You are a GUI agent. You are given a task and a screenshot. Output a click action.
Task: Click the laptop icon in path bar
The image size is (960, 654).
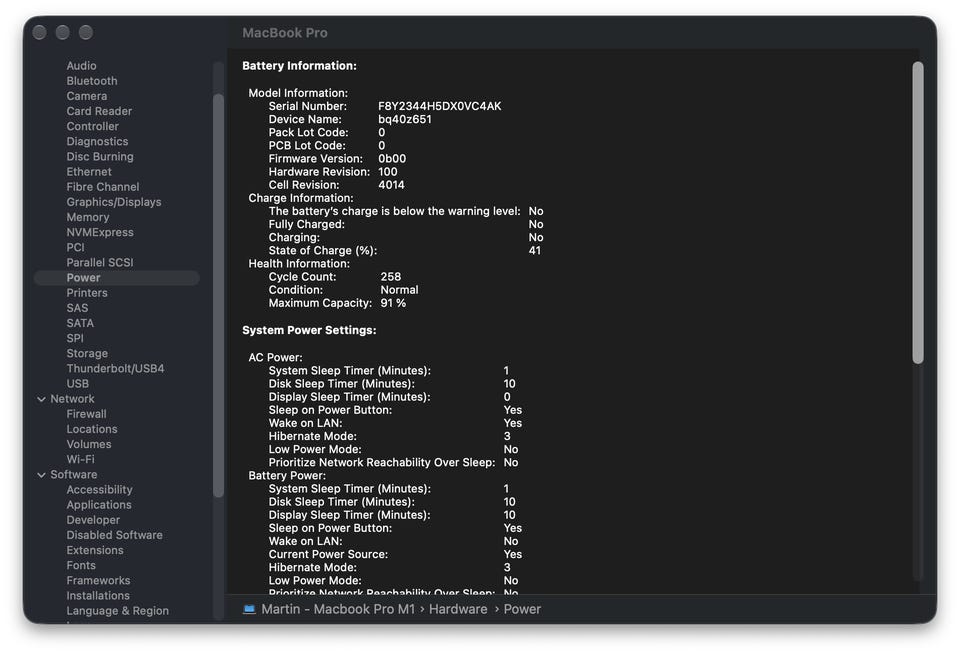coord(249,609)
